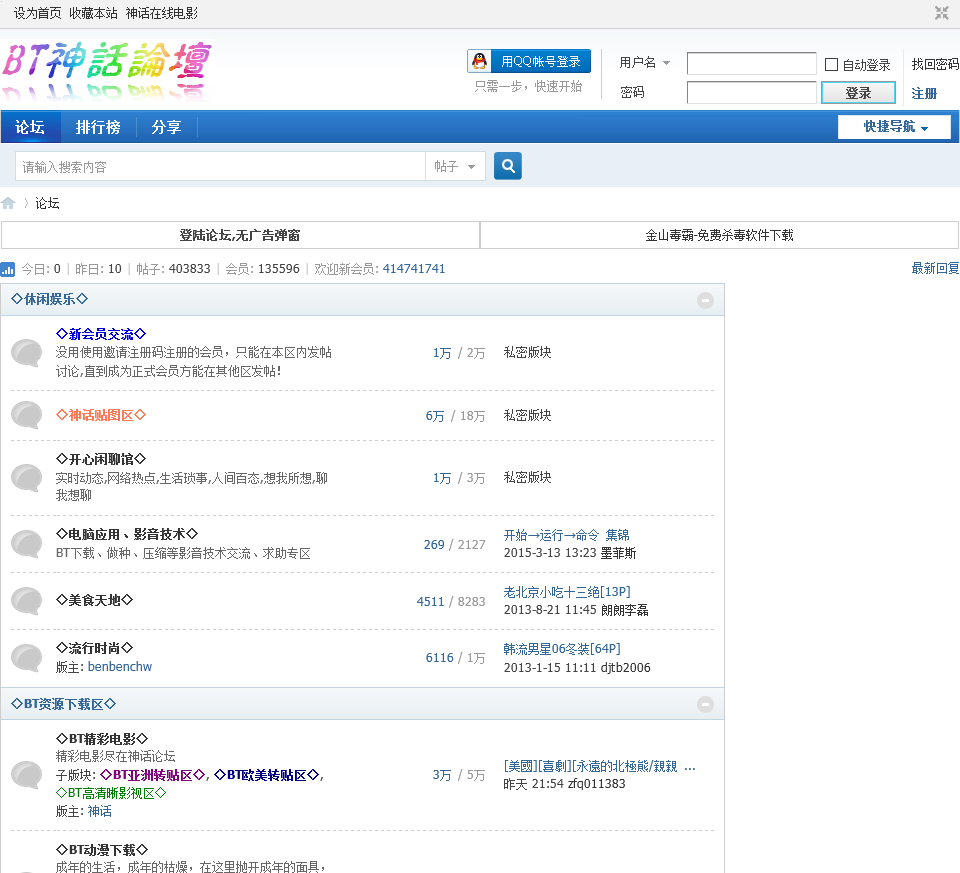The image size is (960, 873).
Task: Click the collapse icon at top right corner
Action: (x=942, y=13)
